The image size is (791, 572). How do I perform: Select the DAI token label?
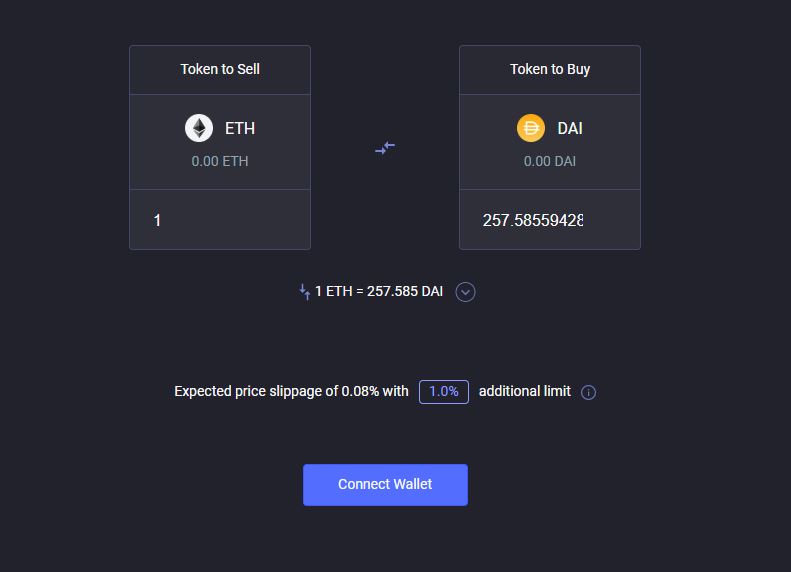(570, 128)
